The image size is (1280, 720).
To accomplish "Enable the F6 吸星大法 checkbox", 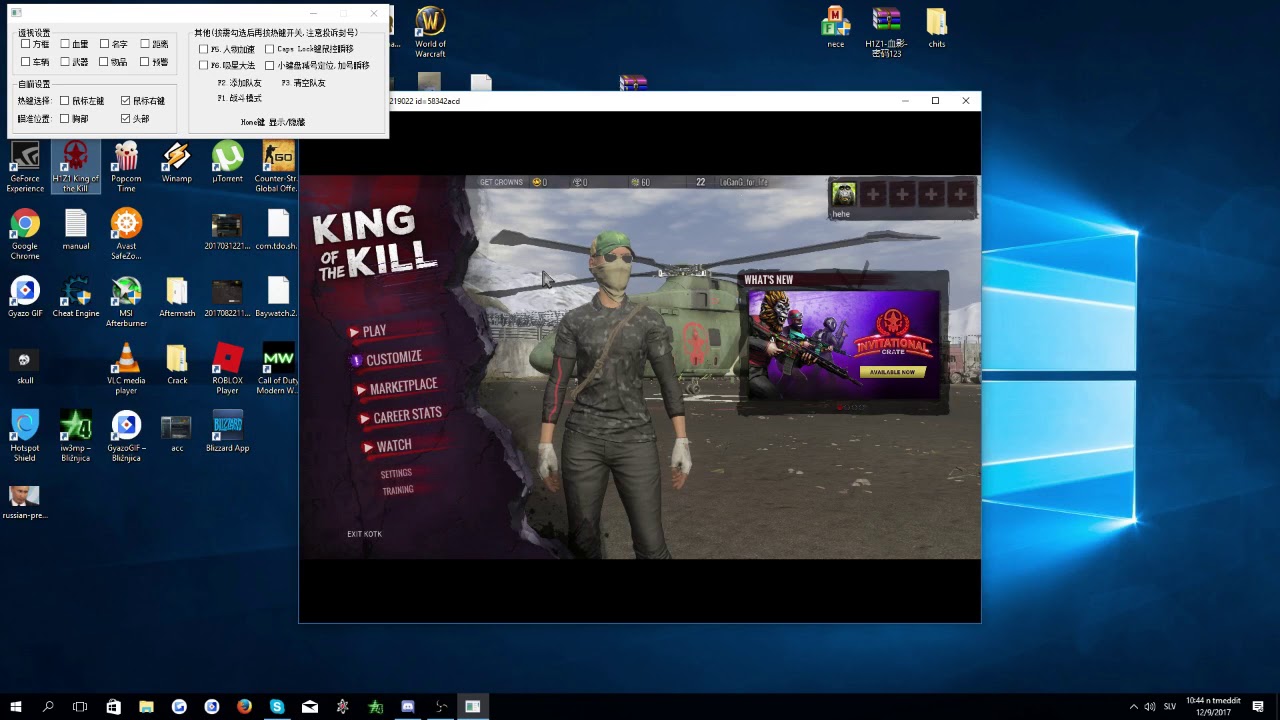I will tap(204, 66).
